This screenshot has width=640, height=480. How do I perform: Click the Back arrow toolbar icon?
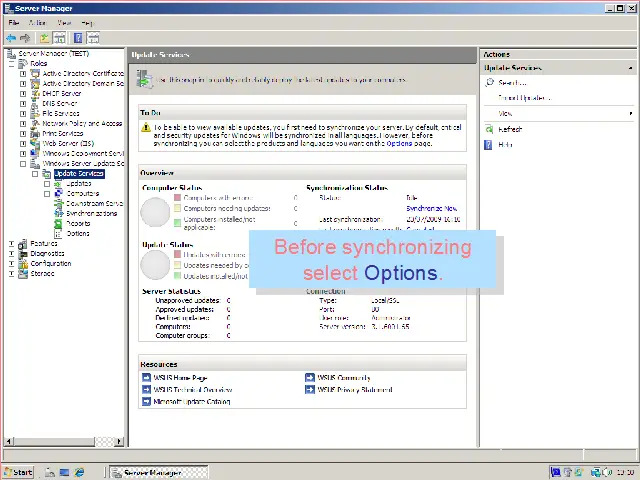tap(11, 38)
